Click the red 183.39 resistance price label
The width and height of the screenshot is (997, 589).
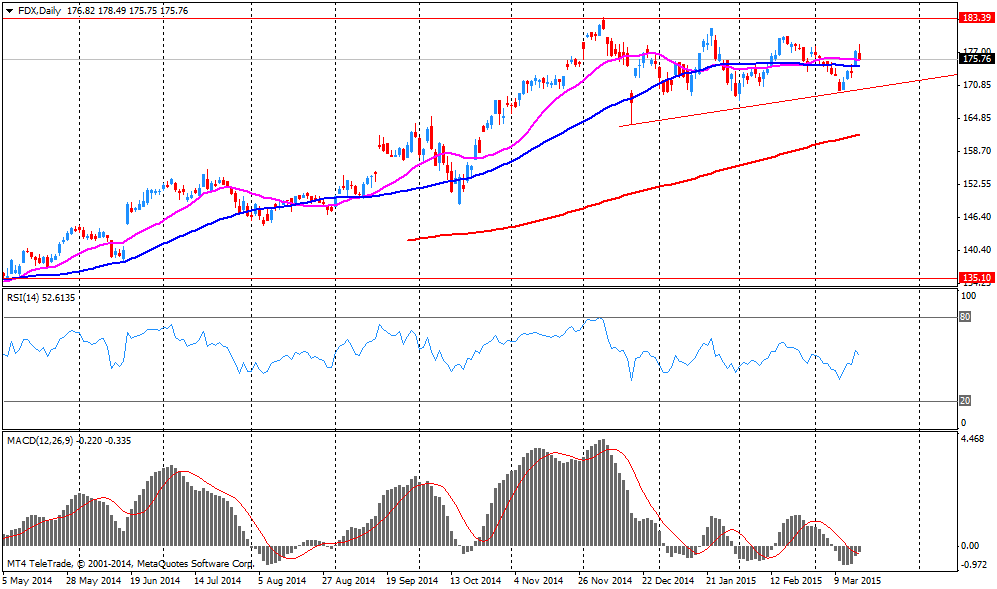click(x=977, y=18)
